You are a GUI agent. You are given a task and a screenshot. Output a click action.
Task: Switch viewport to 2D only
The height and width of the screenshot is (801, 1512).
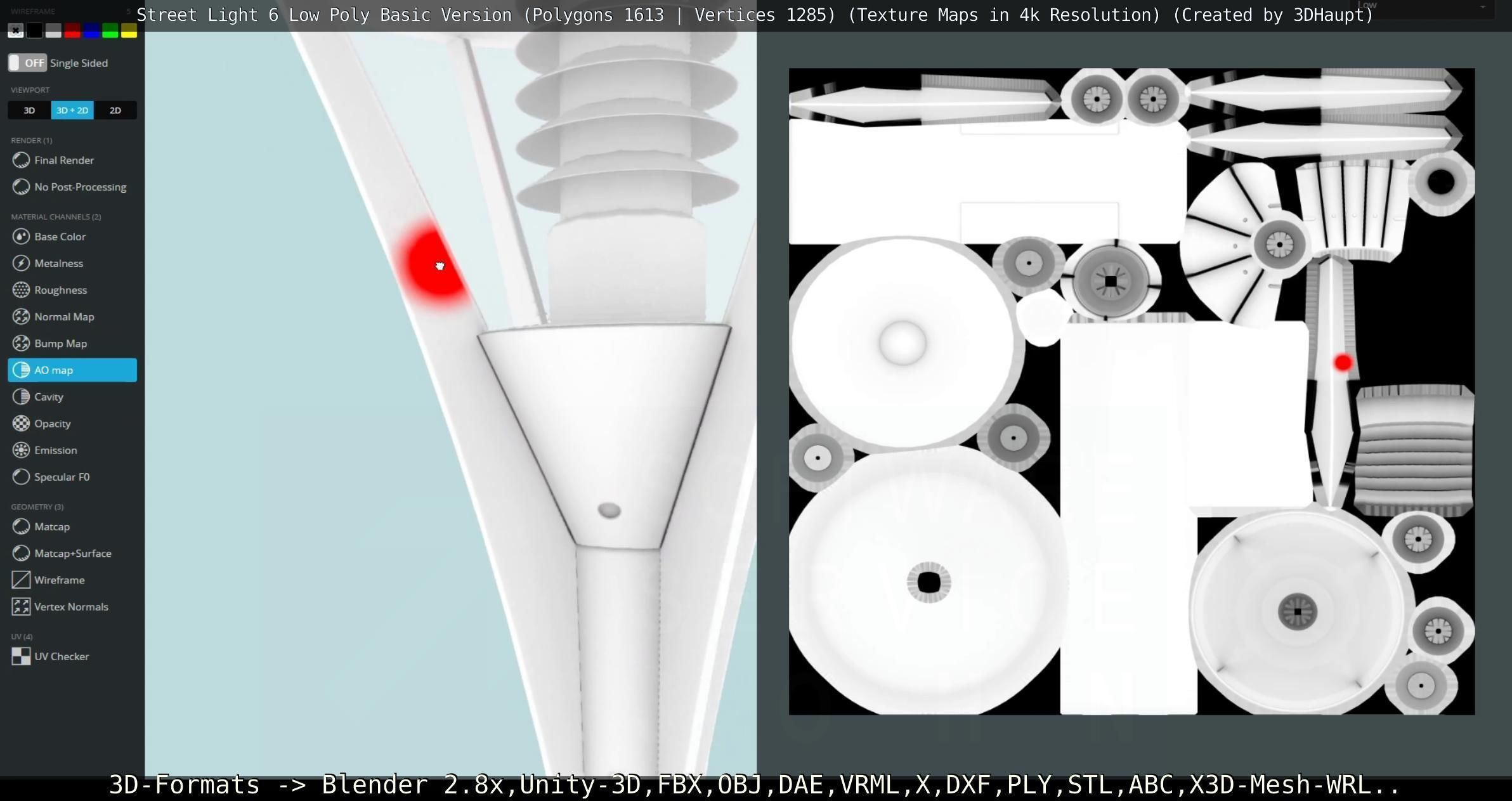pyautogui.click(x=115, y=110)
